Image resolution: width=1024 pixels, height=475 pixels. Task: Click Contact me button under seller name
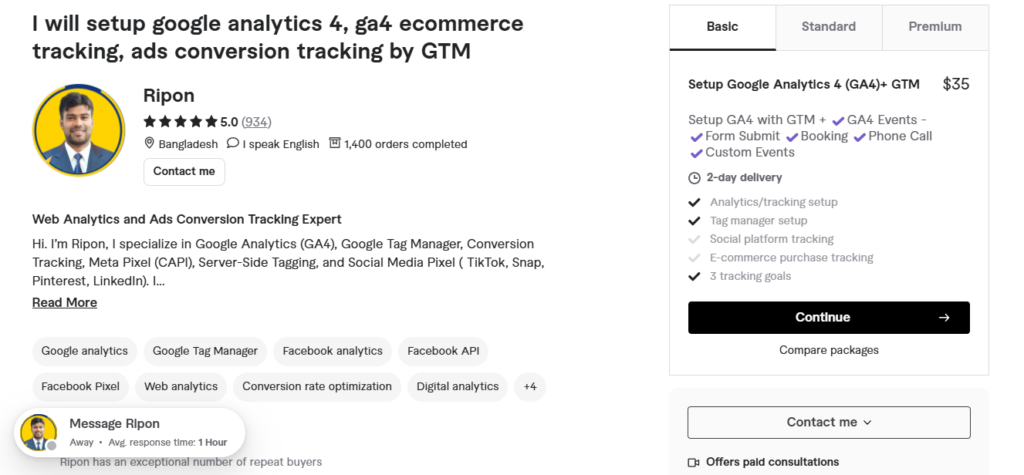tap(184, 171)
